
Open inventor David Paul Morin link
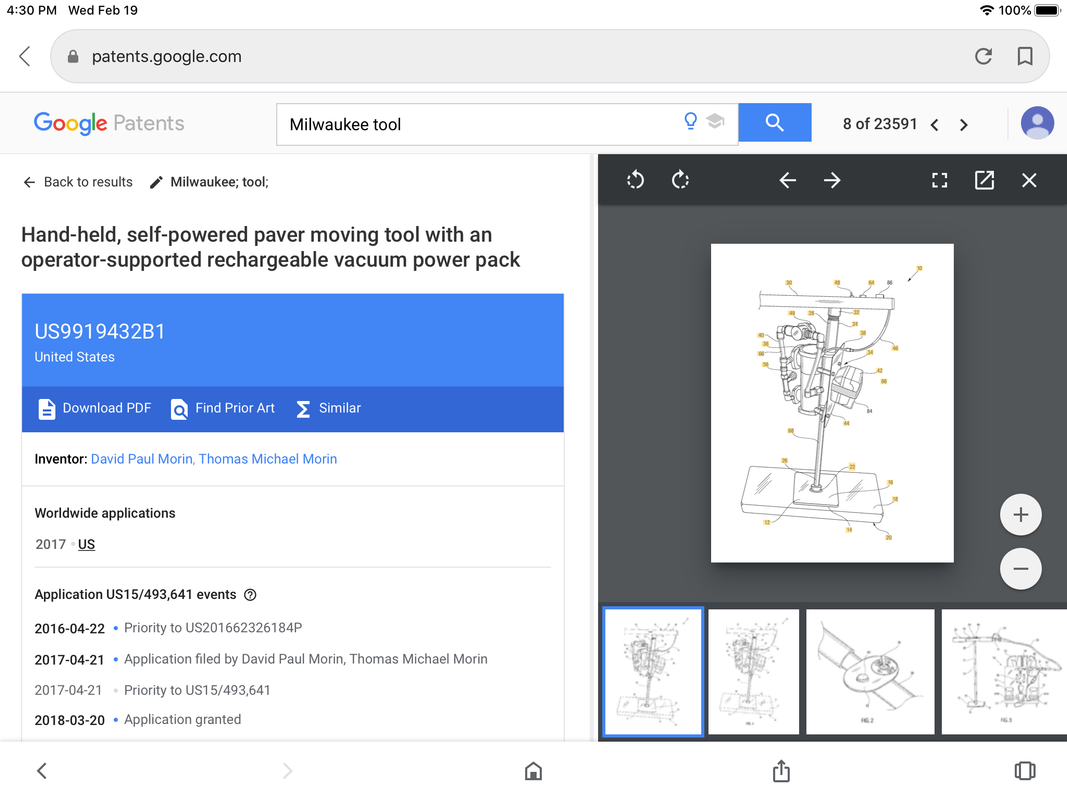point(142,459)
